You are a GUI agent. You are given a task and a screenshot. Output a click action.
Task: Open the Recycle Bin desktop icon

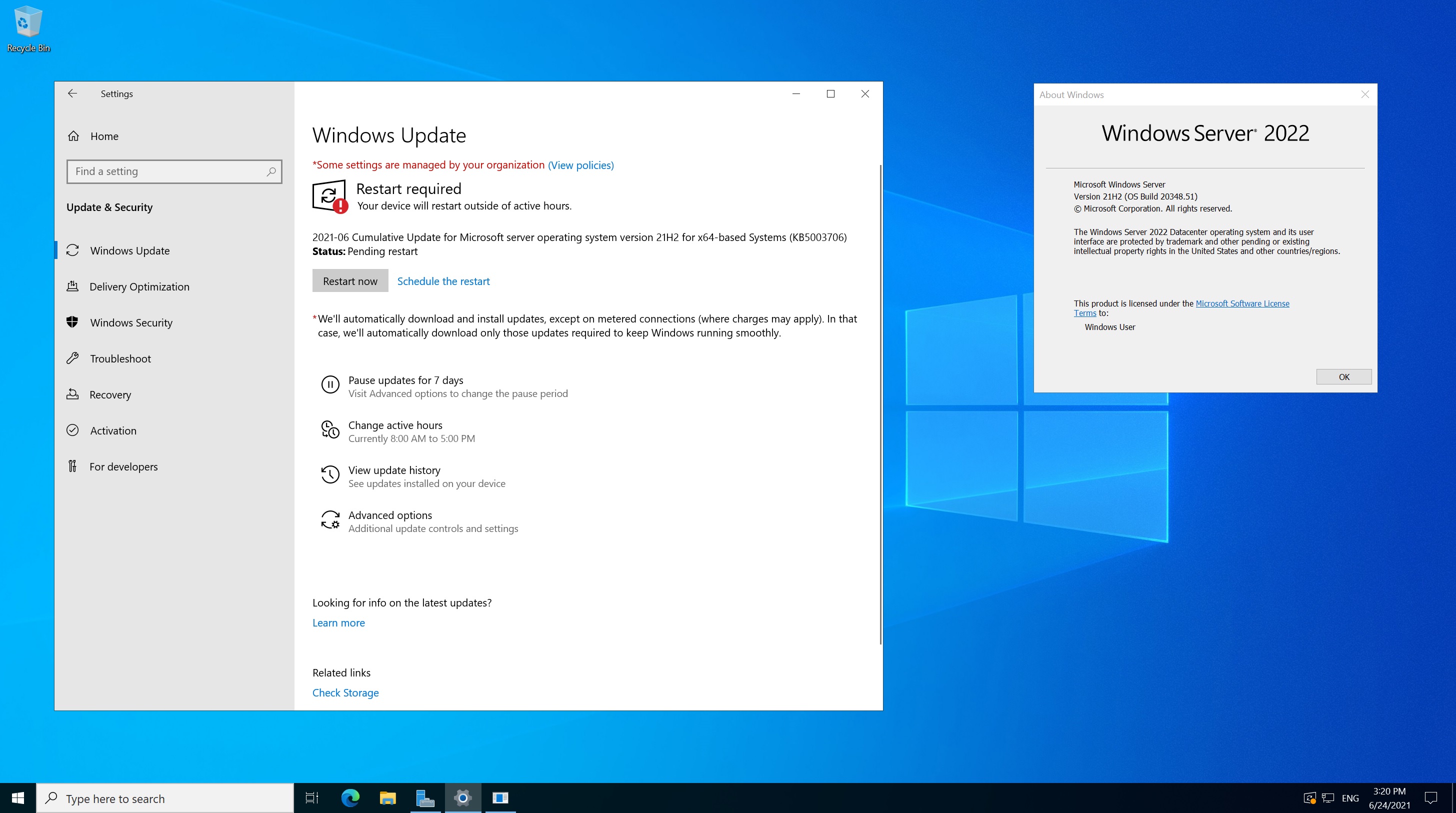tap(27, 29)
